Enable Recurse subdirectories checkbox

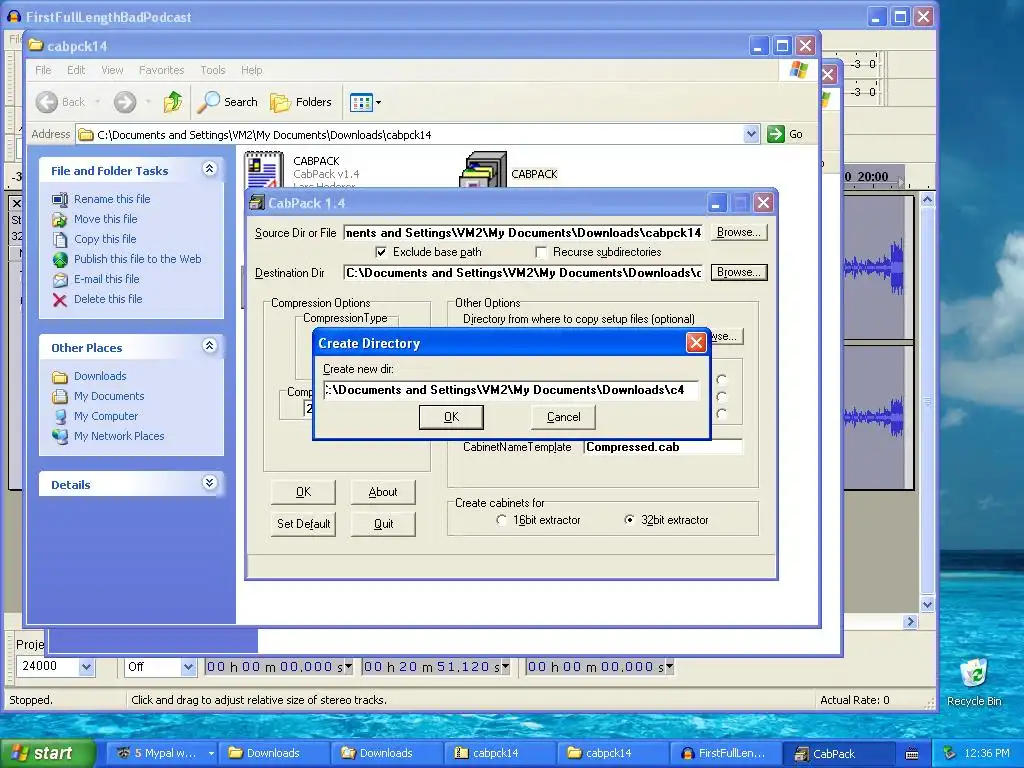point(541,252)
